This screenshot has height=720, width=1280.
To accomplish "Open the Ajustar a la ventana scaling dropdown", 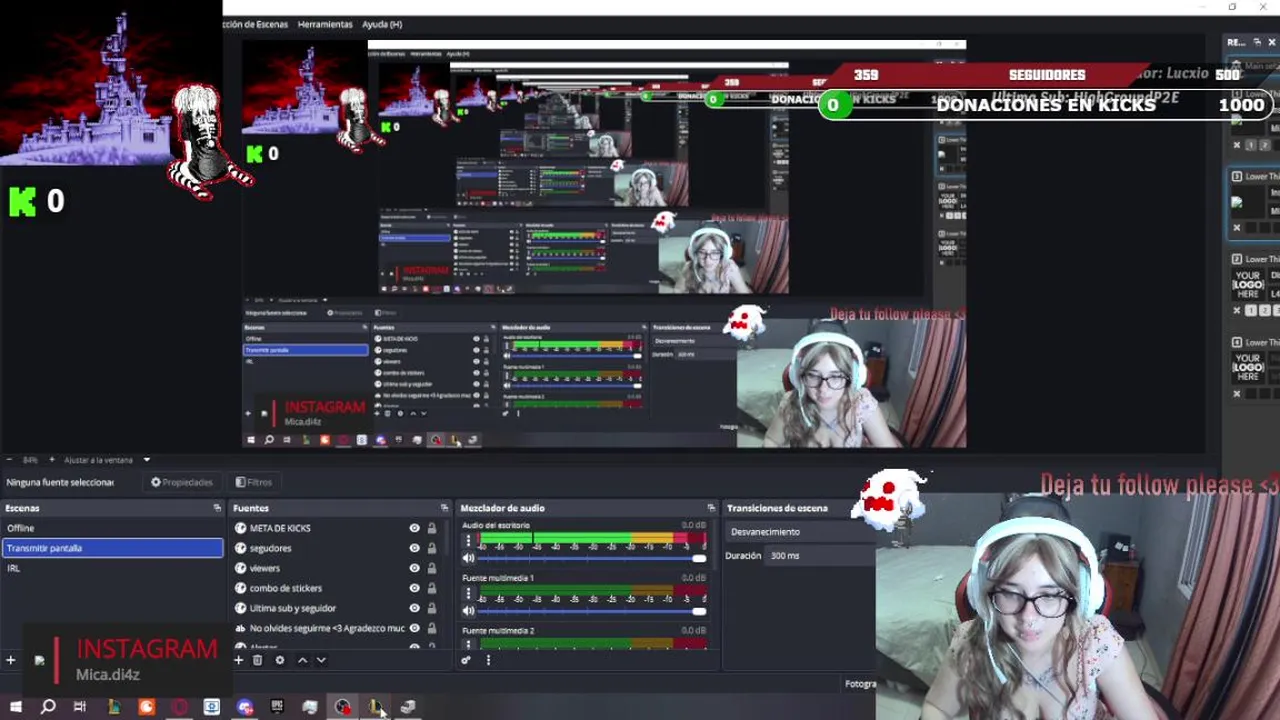I will [x=107, y=460].
